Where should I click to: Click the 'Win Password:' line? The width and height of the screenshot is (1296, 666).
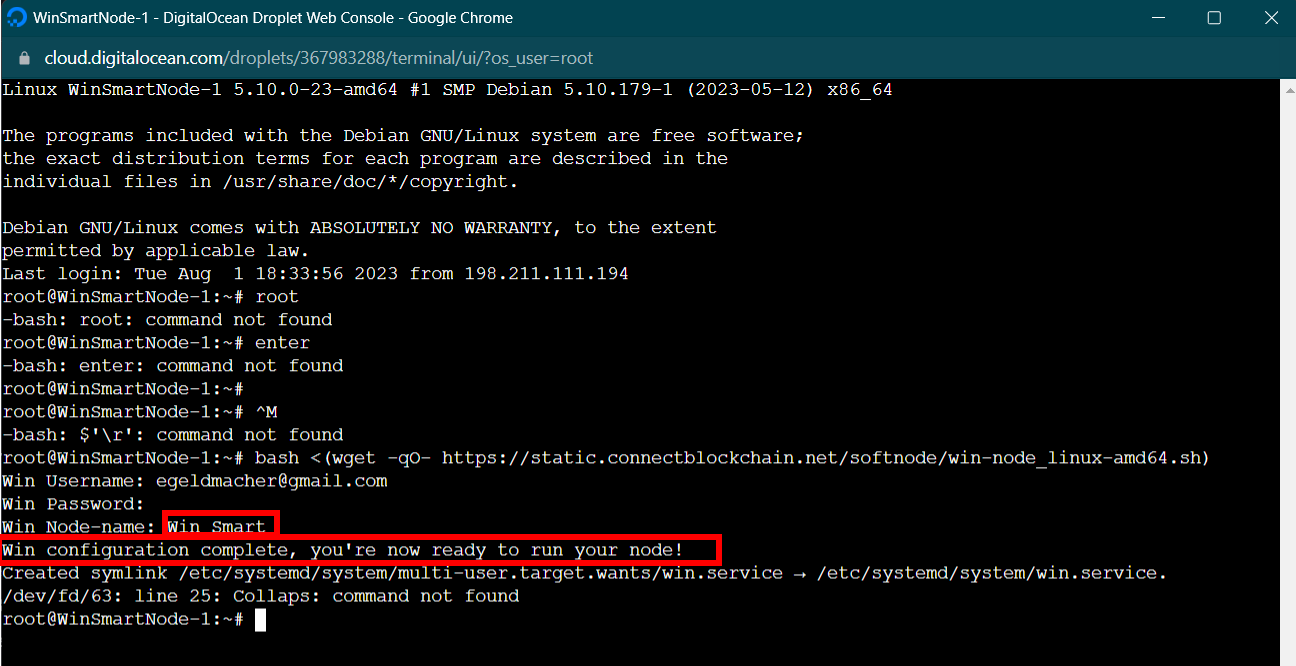tap(74, 504)
